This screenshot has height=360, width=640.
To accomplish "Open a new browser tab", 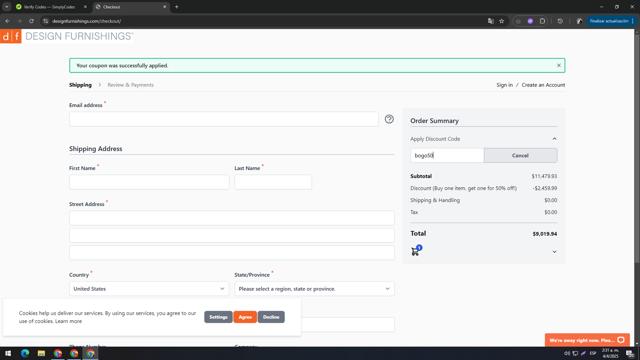I will 176,7.
